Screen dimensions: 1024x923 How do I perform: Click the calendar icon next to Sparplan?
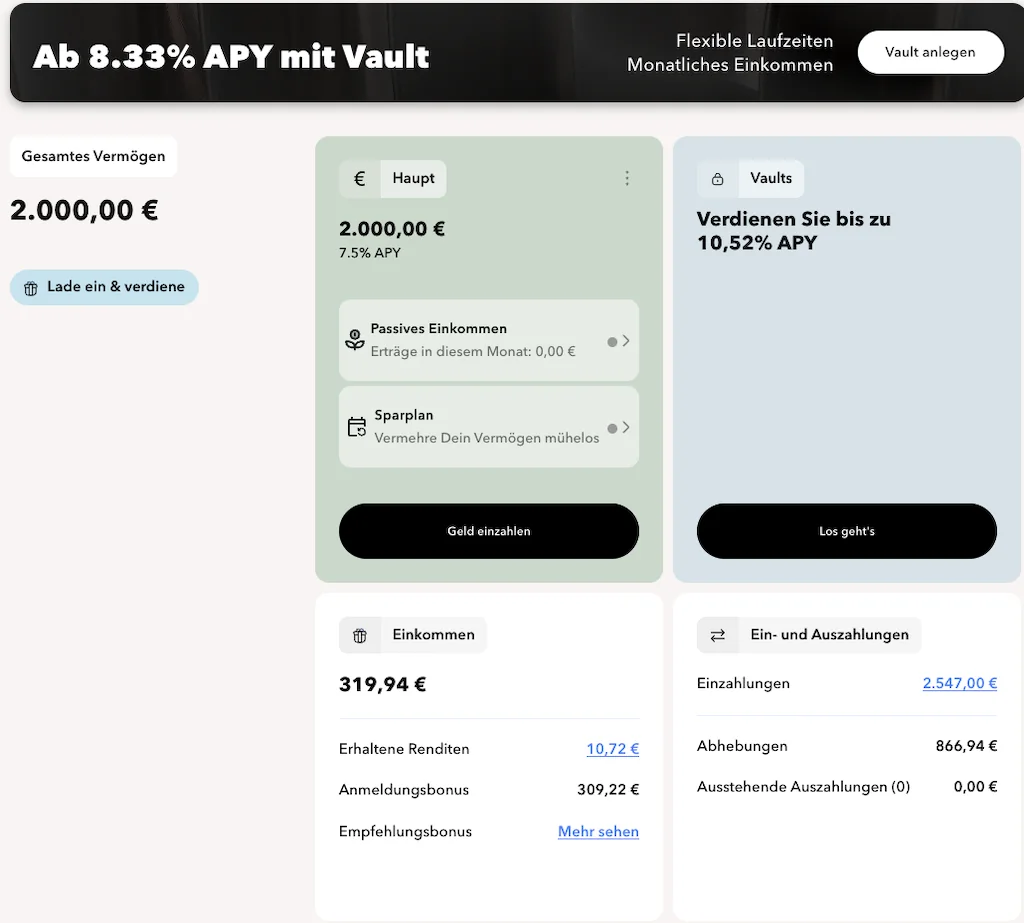click(356, 426)
